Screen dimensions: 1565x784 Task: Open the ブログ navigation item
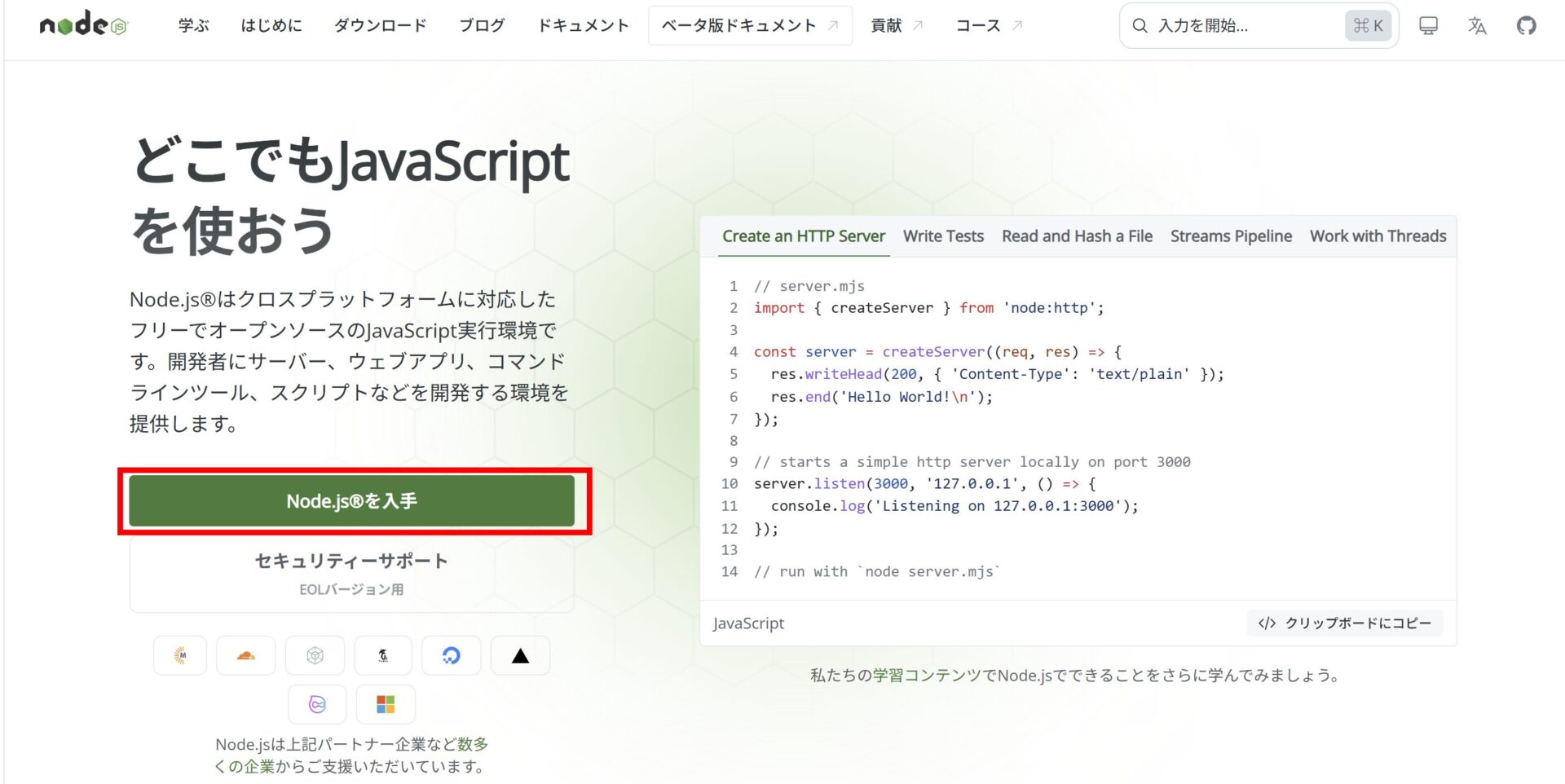tap(482, 25)
